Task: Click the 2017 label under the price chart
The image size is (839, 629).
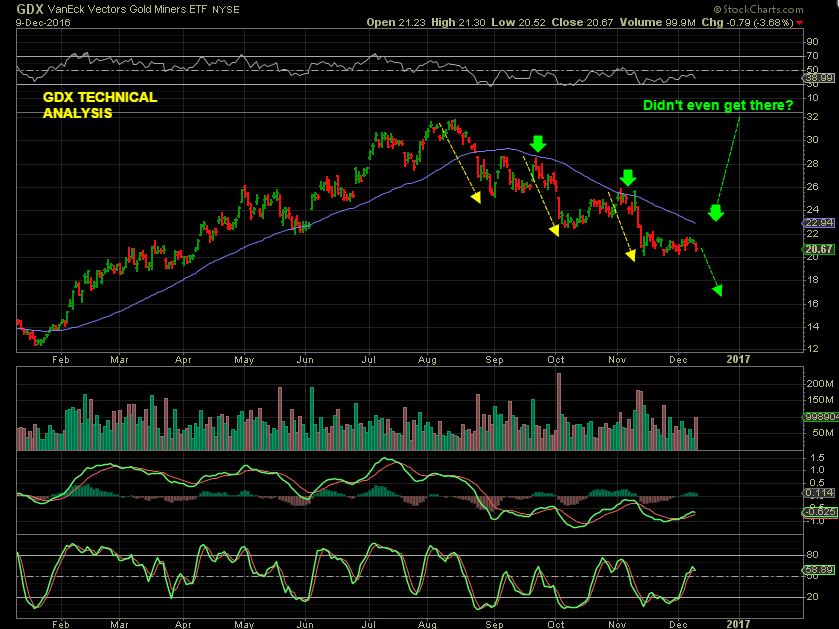Action: (738, 359)
